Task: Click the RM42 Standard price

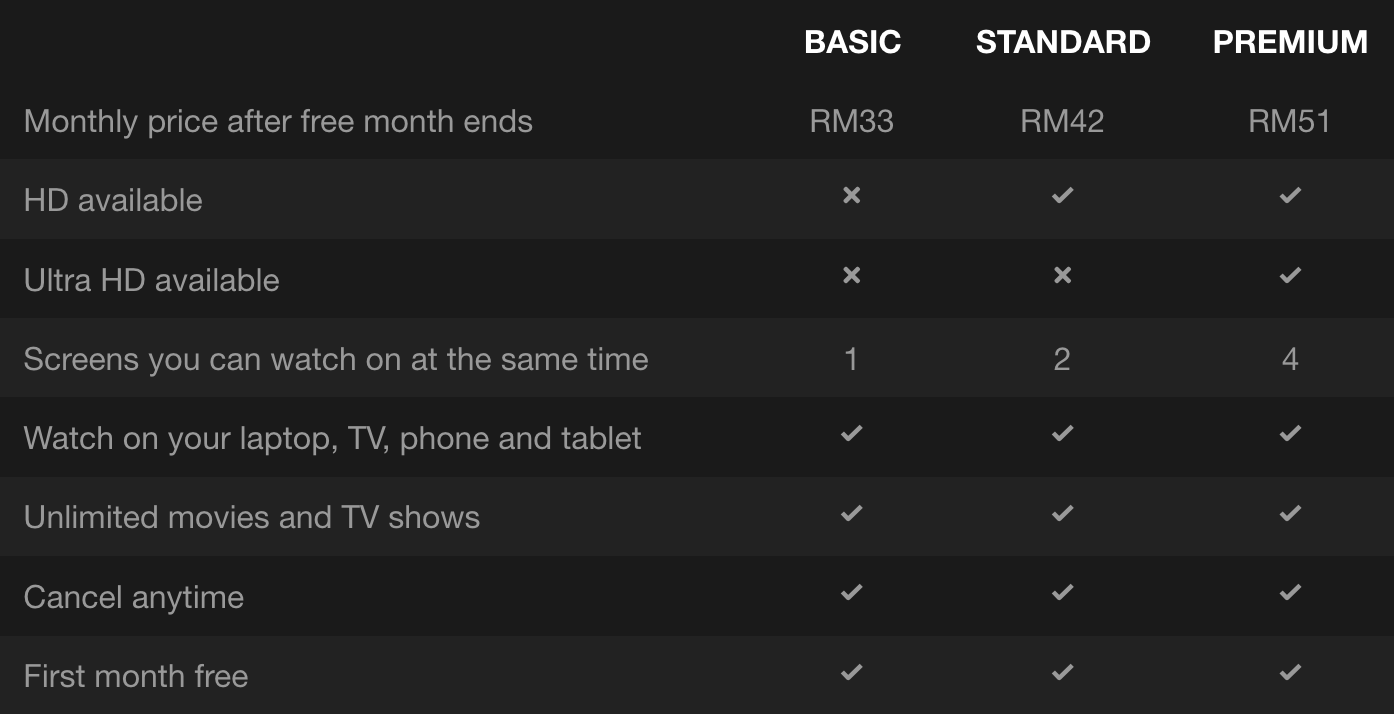Action: coord(1062,122)
